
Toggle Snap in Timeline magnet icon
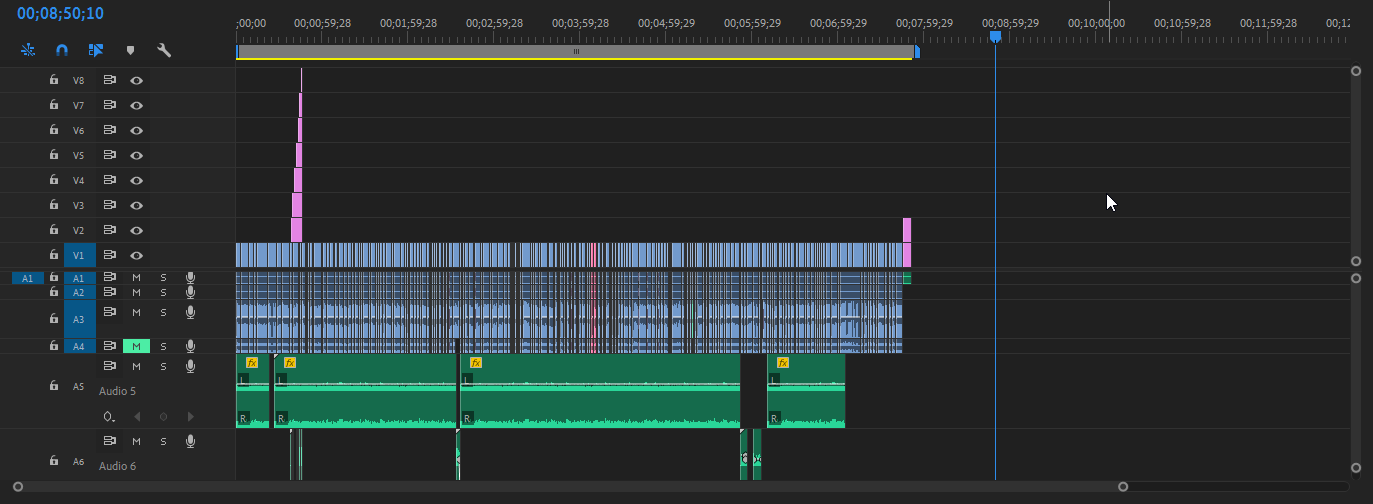pos(62,49)
